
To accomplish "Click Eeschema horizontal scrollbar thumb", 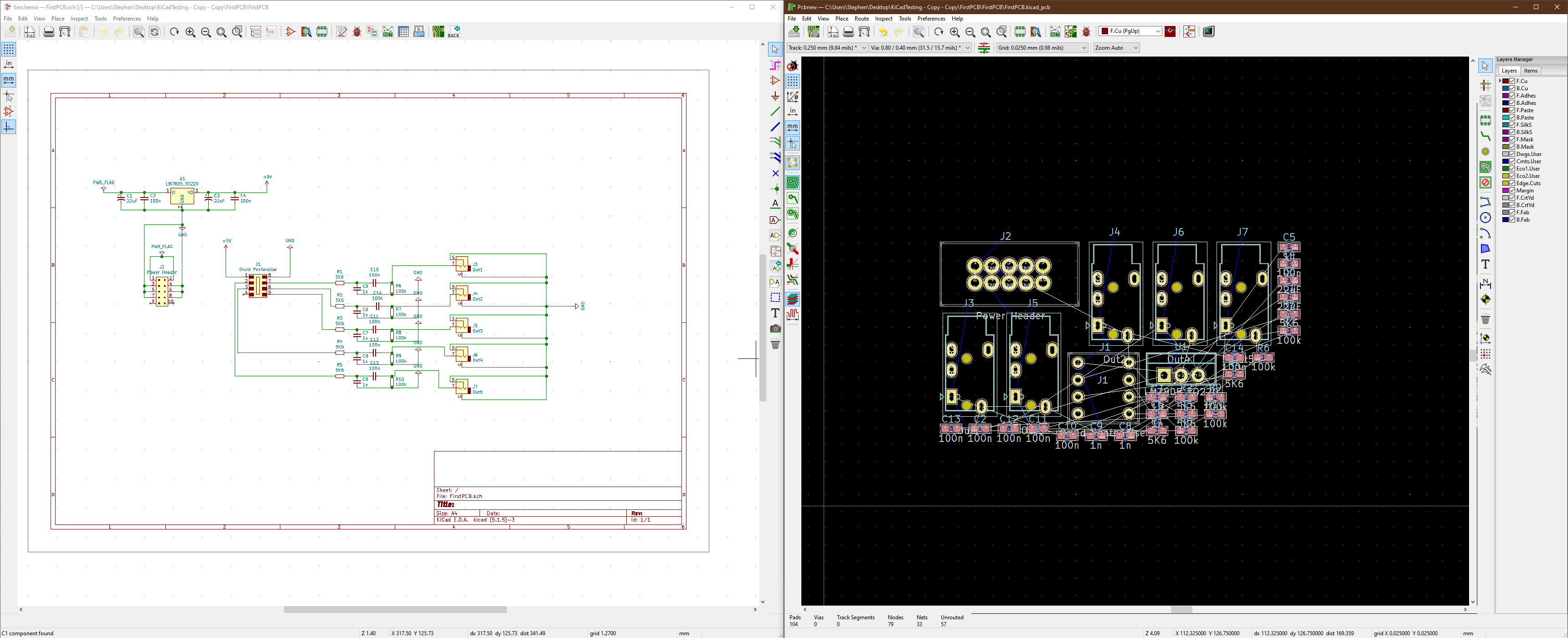I will click(x=395, y=609).
